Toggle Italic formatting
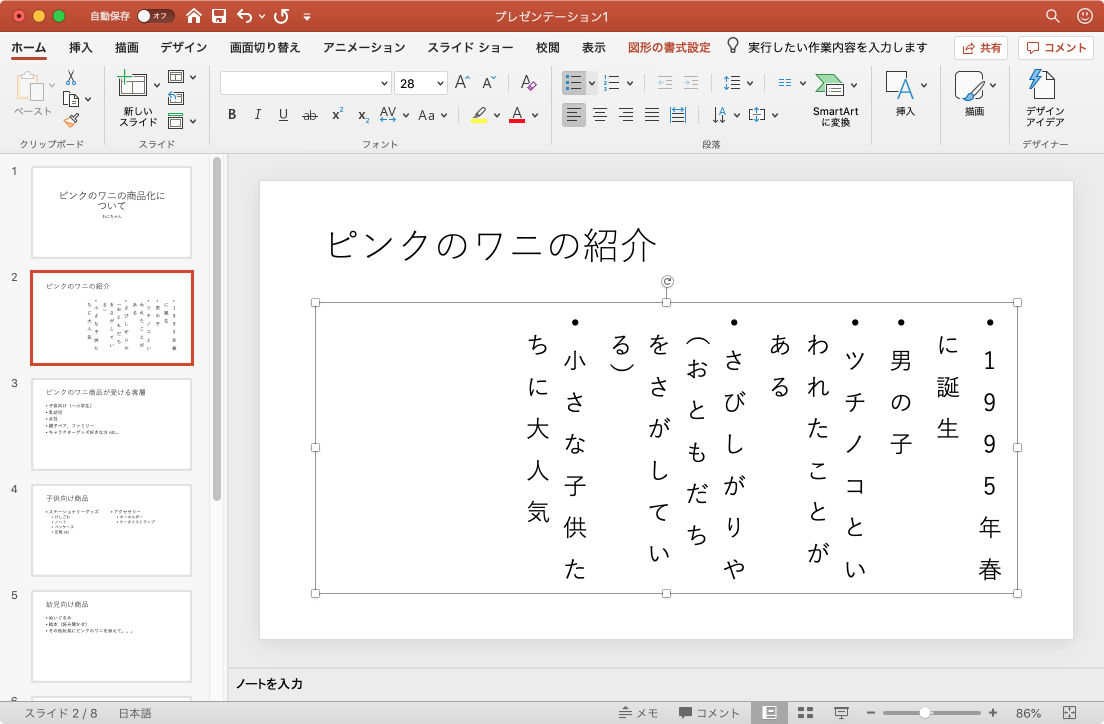The width and height of the screenshot is (1104, 724). 258,115
